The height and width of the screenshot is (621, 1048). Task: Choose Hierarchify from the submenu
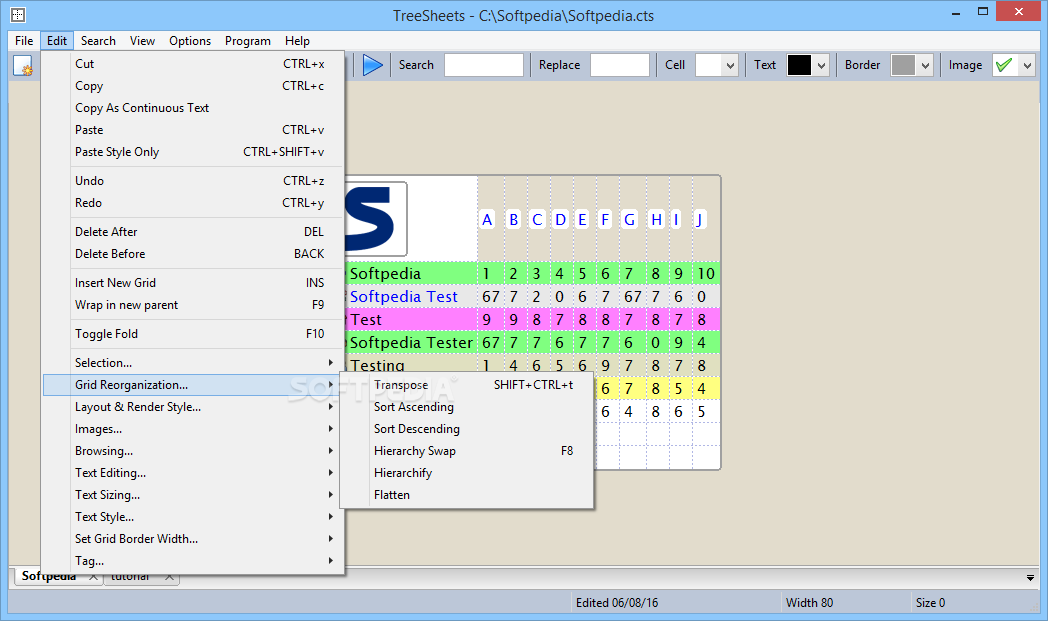click(x=467, y=473)
